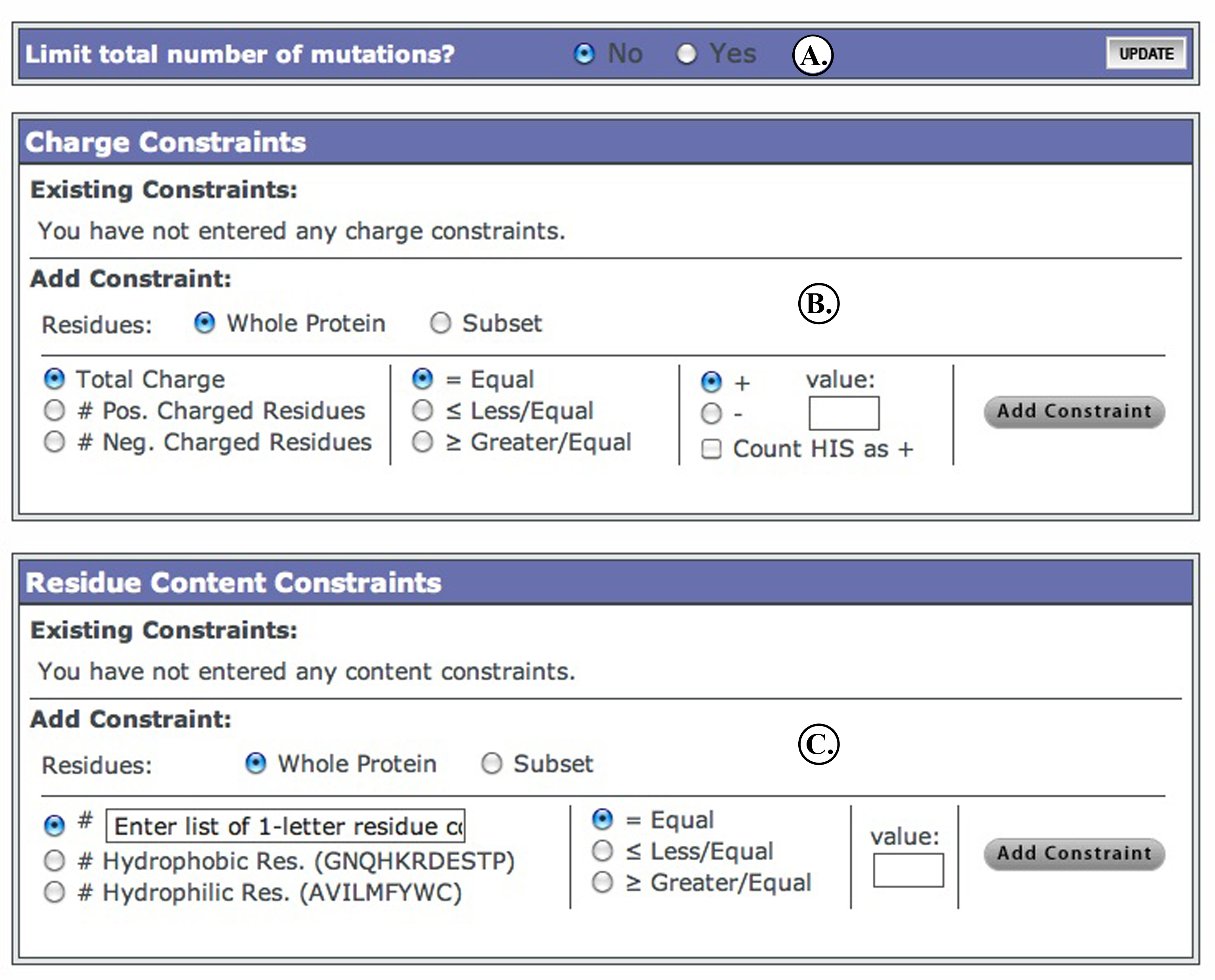Click the residue content value field
The image size is (1215, 980).
coord(908,870)
